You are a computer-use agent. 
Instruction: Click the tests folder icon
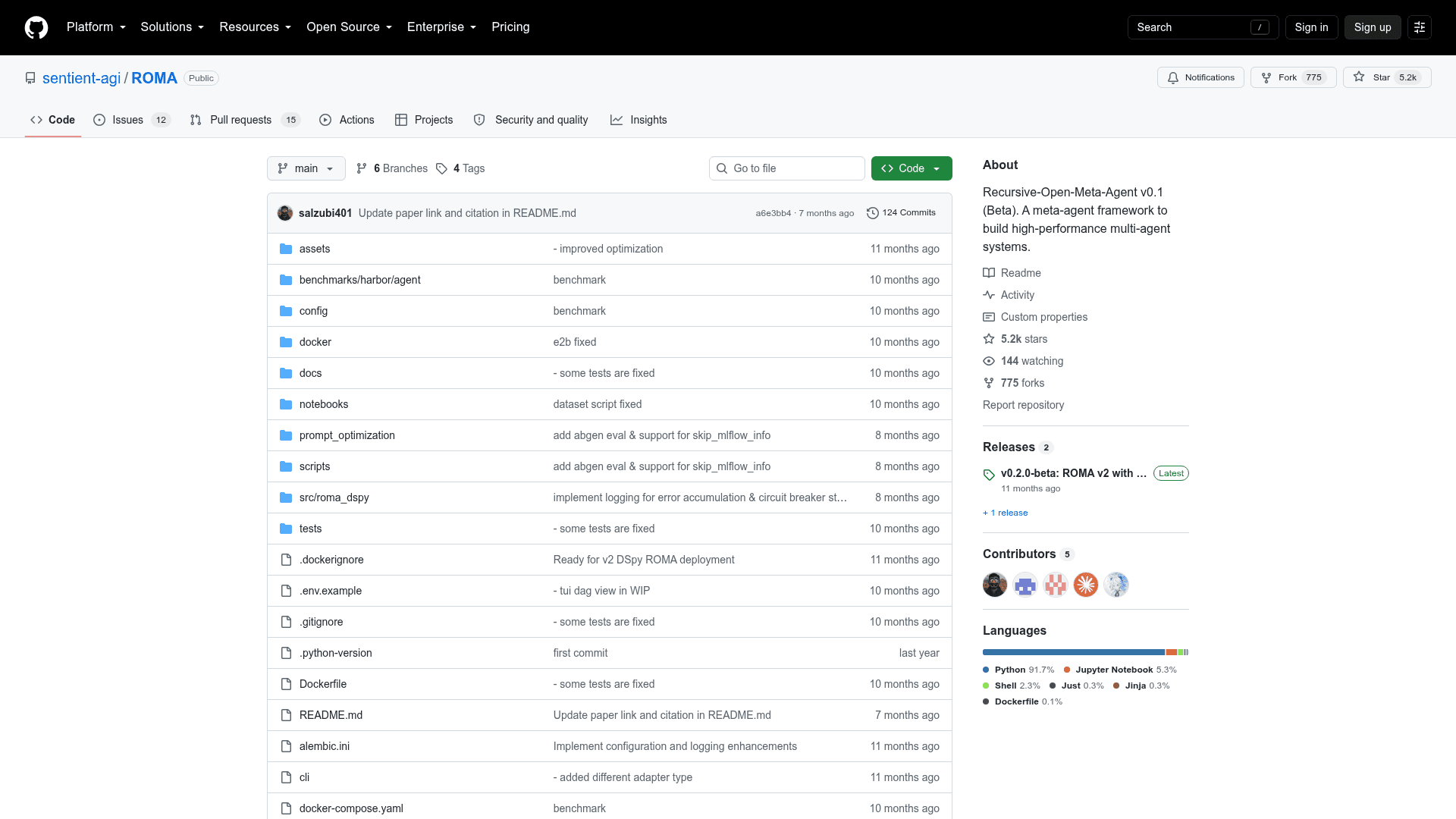pos(286,529)
